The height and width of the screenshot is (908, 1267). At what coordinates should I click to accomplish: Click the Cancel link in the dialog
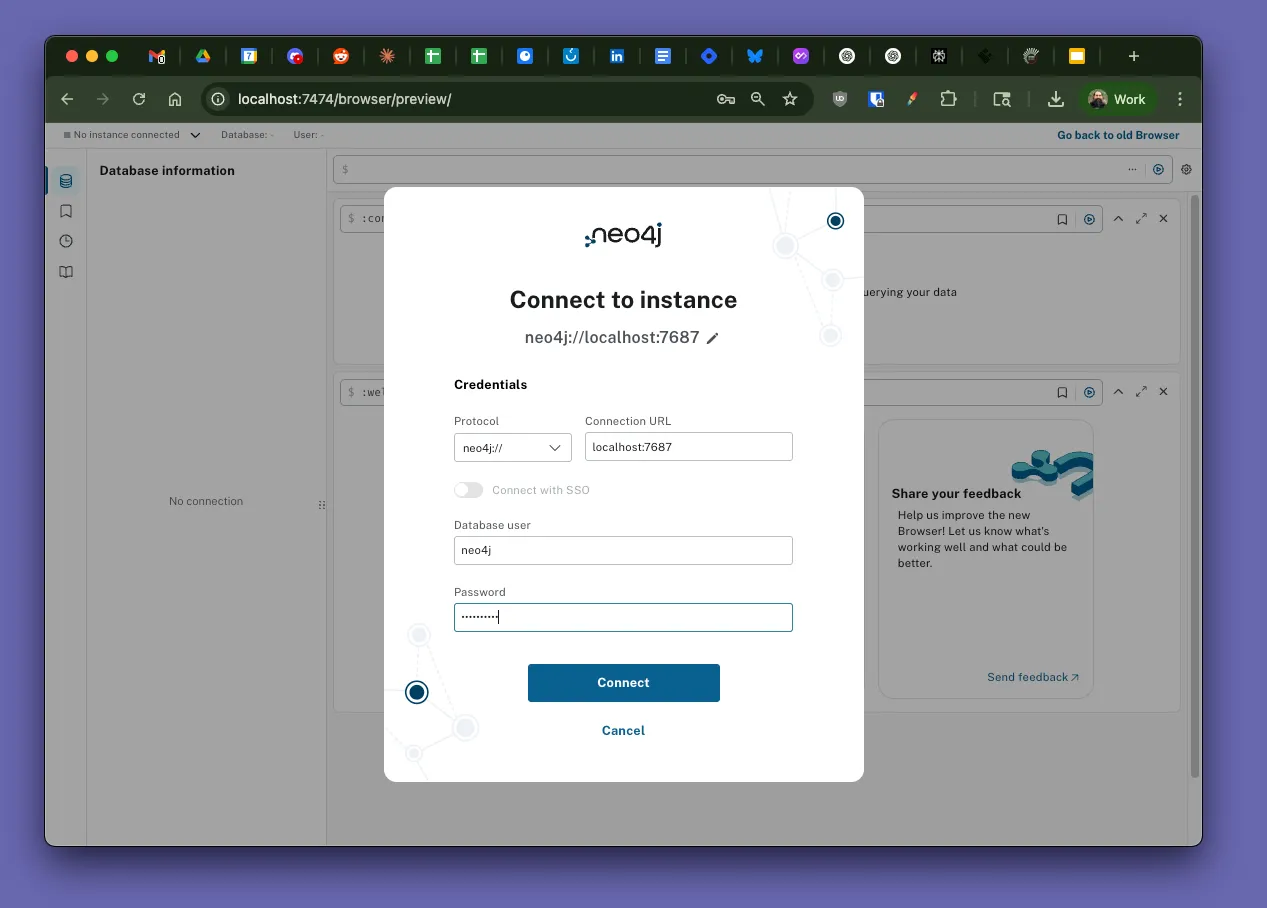tap(623, 731)
